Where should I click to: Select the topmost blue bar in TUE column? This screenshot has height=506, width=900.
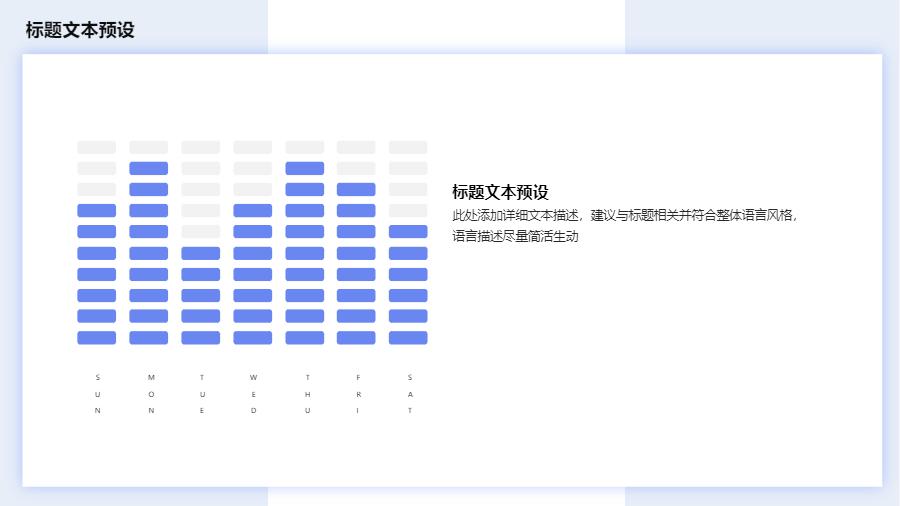pyautogui.click(x=201, y=253)
